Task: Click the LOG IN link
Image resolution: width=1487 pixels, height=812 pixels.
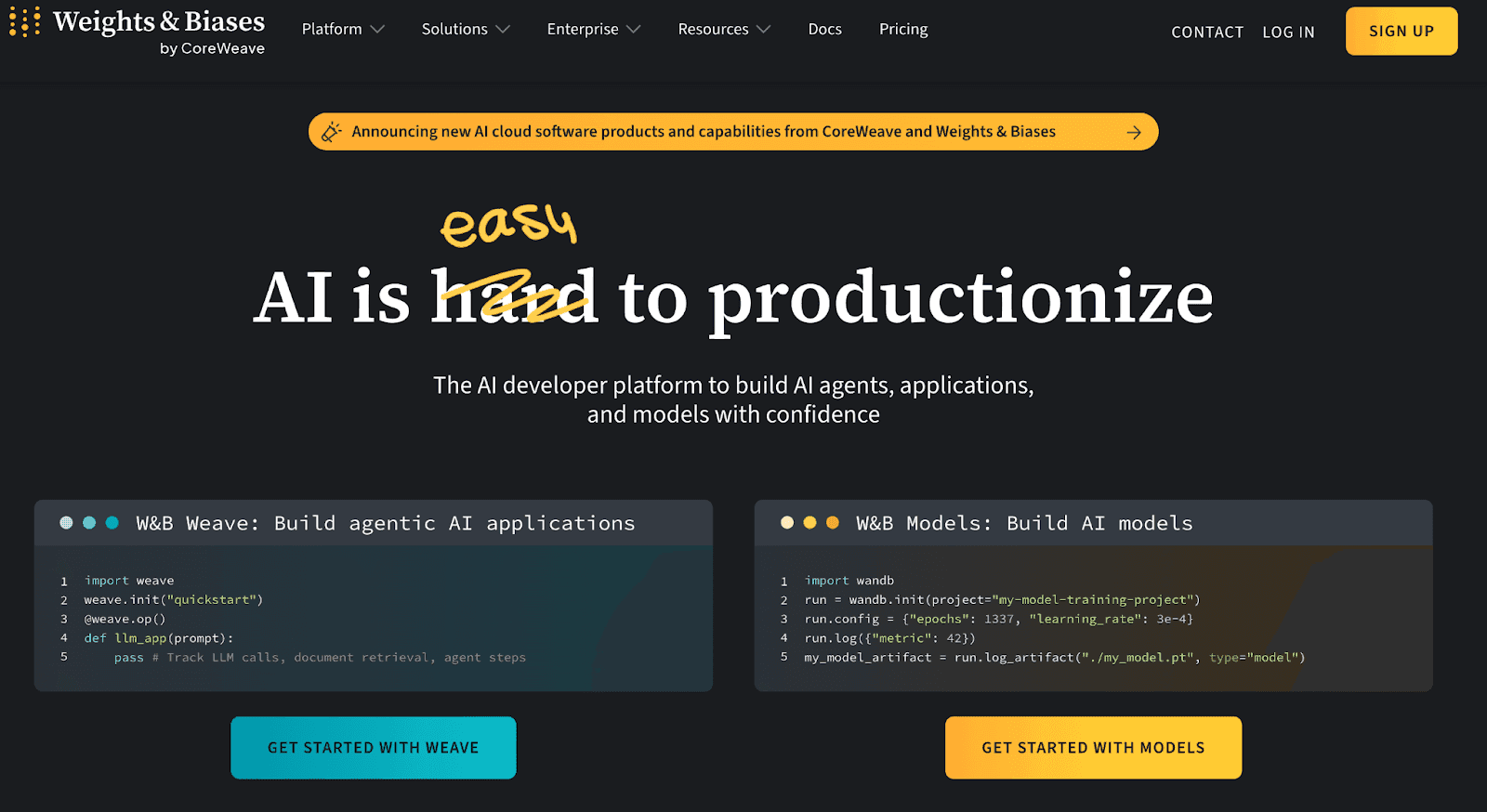Action: tap(1288, 32)
